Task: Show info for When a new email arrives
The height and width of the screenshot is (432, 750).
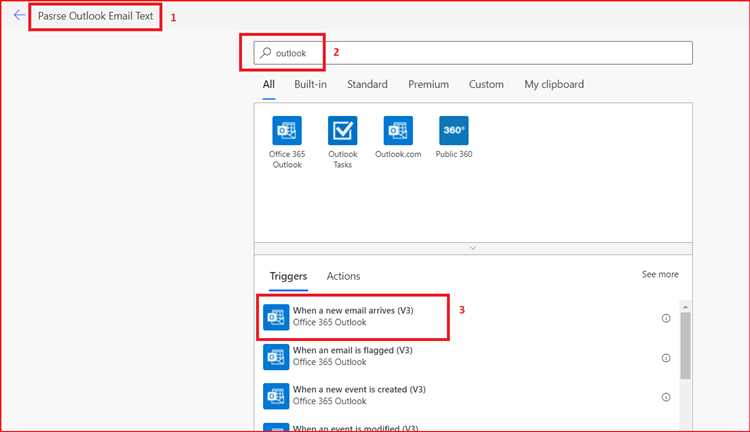Action: pyautogui.click(x=666, y=318)
